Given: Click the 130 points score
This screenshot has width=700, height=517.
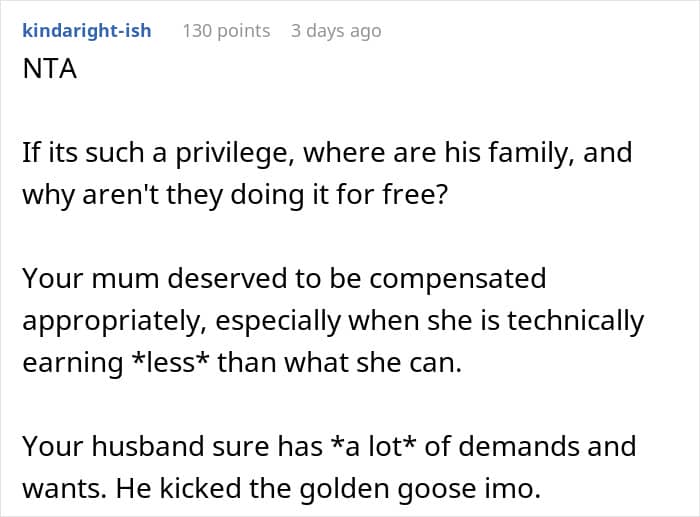Looking at the screenshot, I should (226, 30).
